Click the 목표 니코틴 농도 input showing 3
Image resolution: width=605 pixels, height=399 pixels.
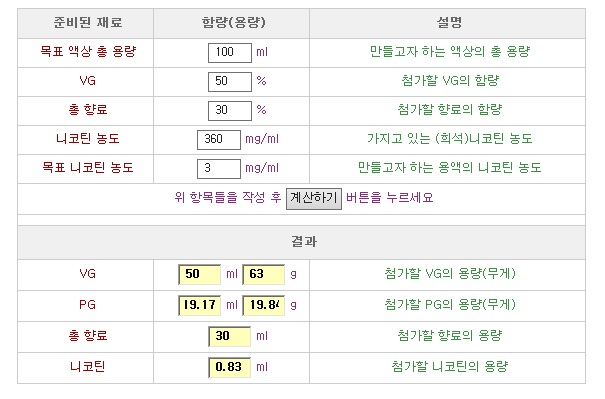point(219,168)
